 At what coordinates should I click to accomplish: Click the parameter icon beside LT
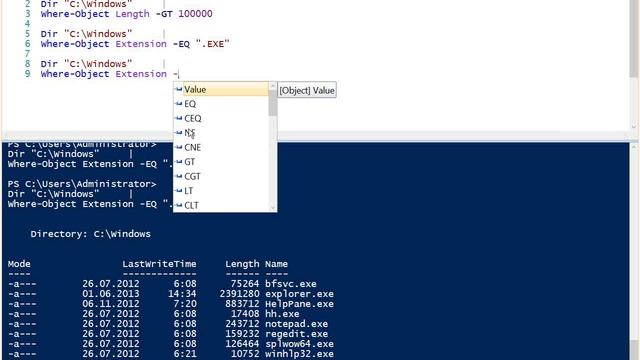coord(178,191)
